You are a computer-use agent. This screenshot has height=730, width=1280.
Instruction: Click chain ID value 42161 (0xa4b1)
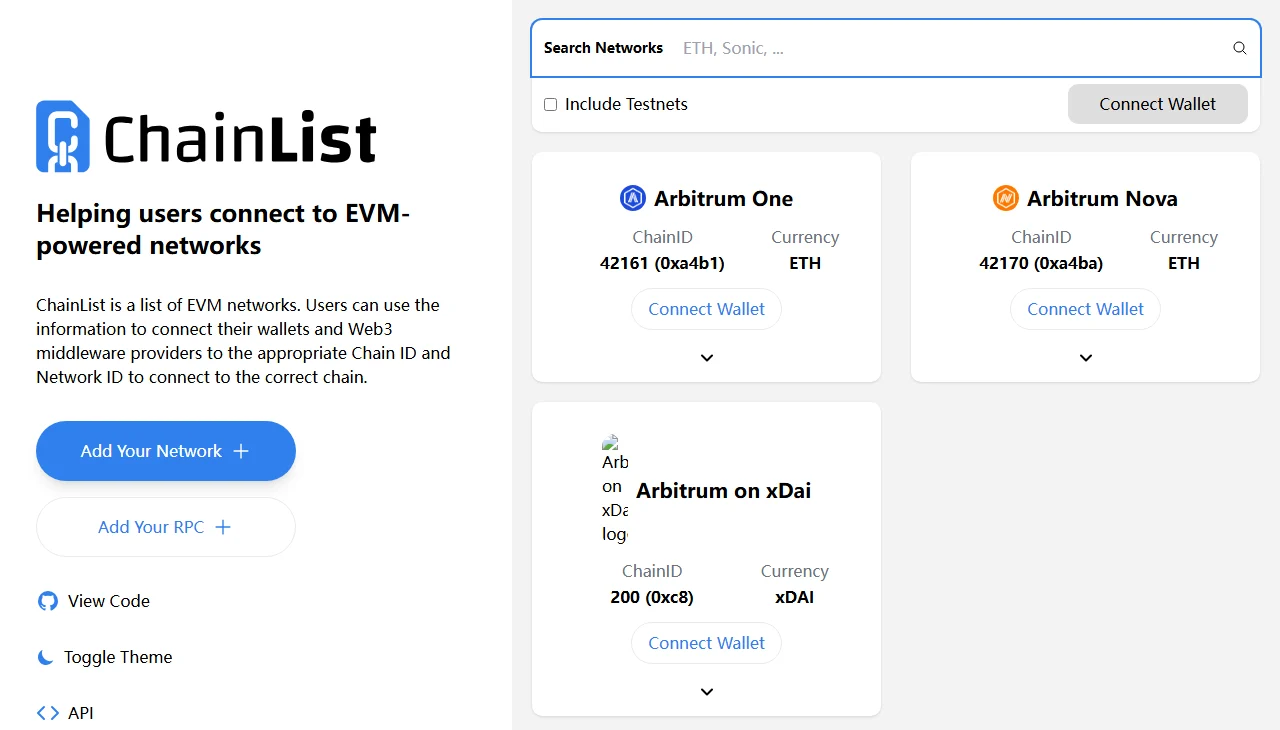[x=662, y=263]
